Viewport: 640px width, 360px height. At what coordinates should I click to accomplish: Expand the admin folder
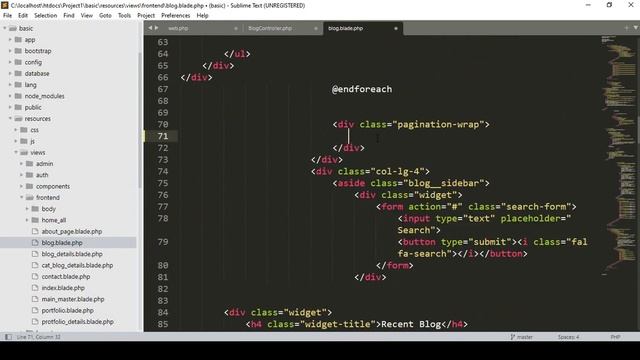click(x=22, y=164)
